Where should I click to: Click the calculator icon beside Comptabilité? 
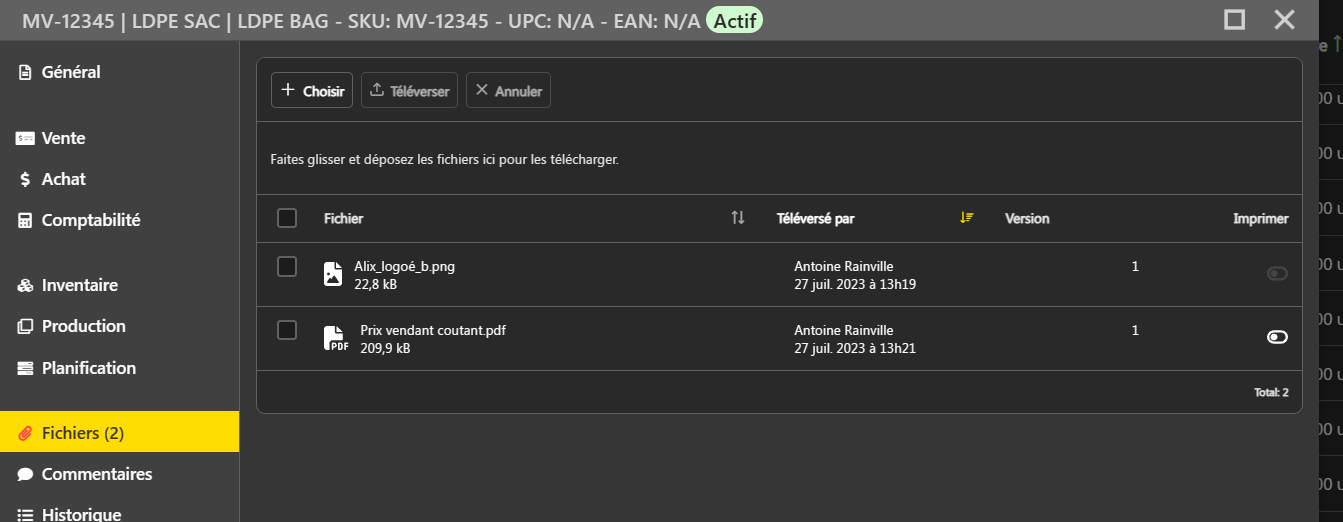pyautogui.click(x=26, y=220)
